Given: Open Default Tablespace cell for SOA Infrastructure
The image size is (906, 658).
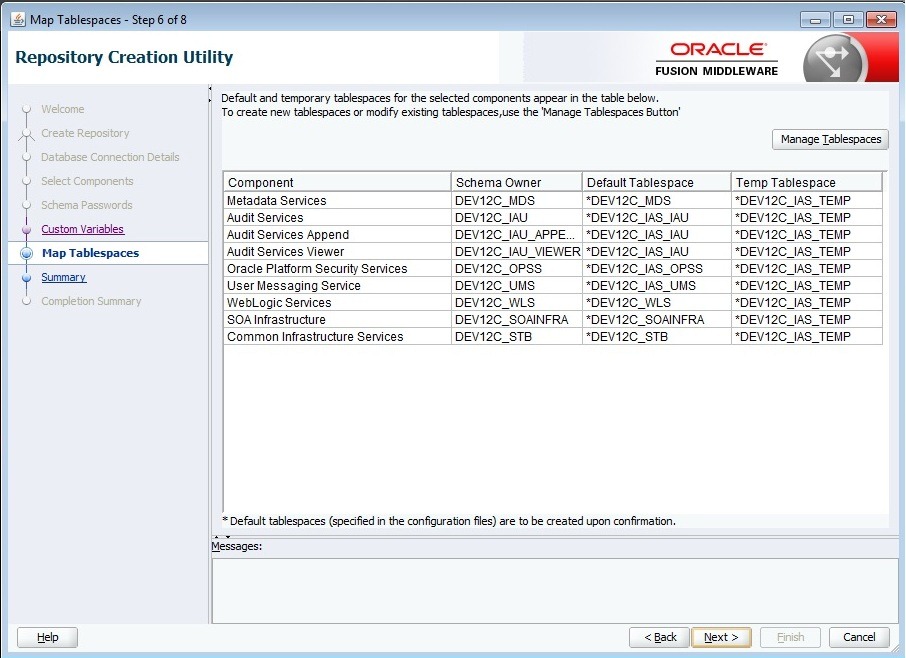Looking at the screenshot, I should (x=656, y=320).
